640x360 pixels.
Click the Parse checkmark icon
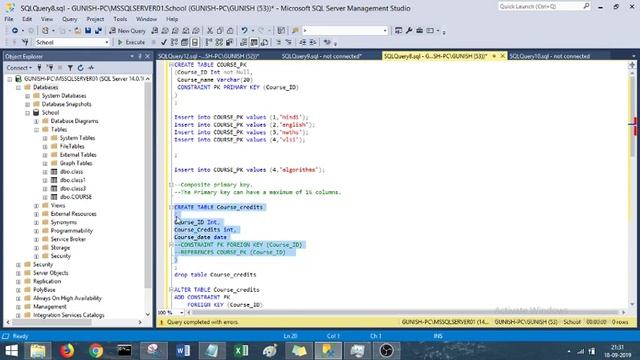tap(164, 42)
